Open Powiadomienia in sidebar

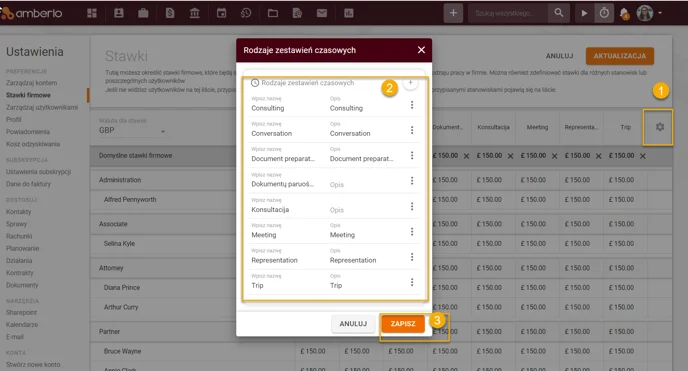click(28, 132)
